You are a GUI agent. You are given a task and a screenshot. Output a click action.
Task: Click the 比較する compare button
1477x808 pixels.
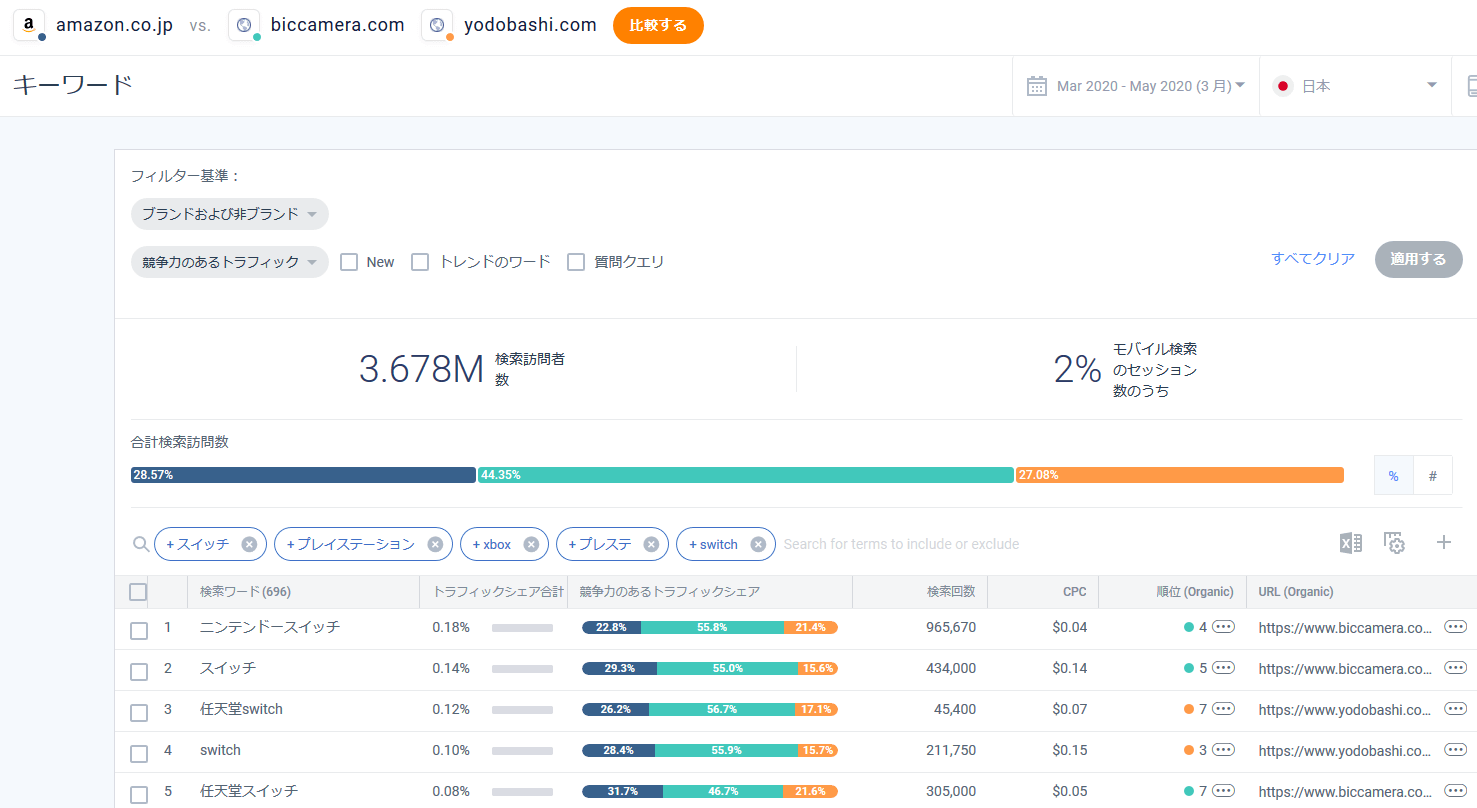658,26
